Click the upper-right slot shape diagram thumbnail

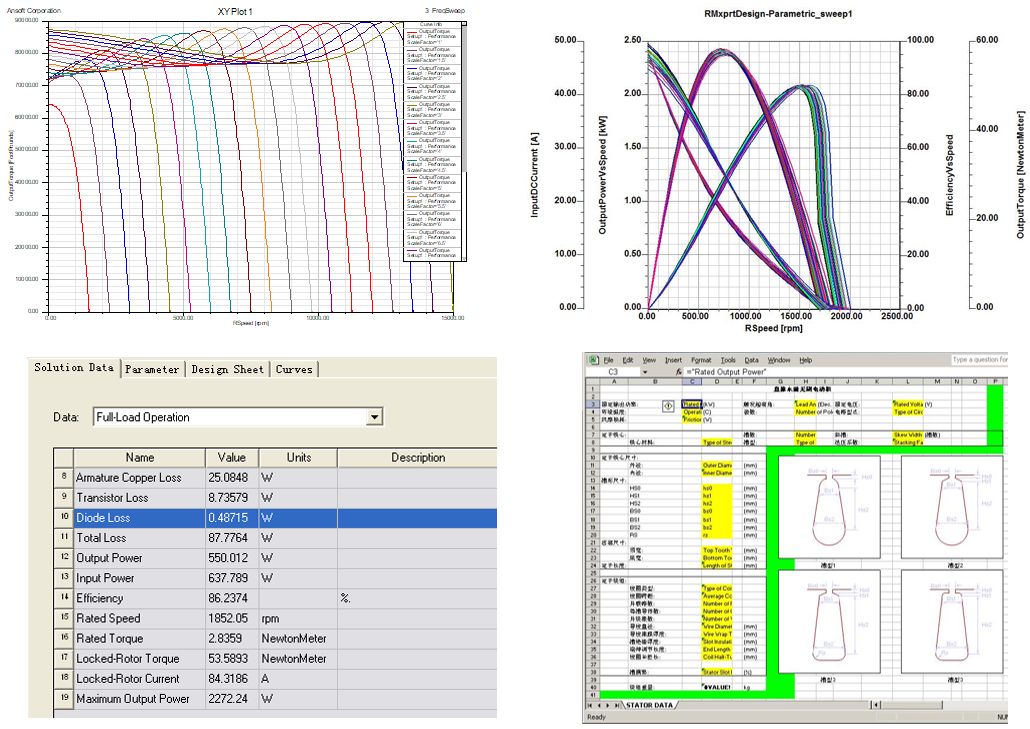(x=952, y=507)
